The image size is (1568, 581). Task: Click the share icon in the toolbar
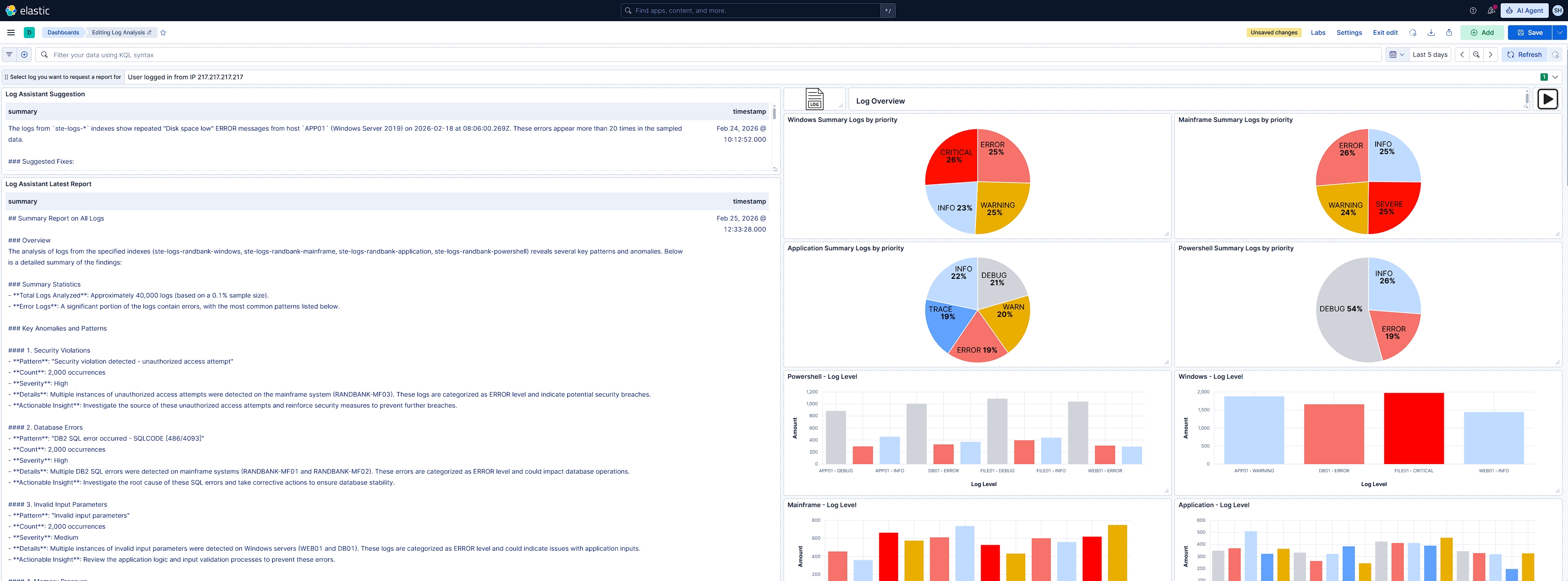(1449, 33)
